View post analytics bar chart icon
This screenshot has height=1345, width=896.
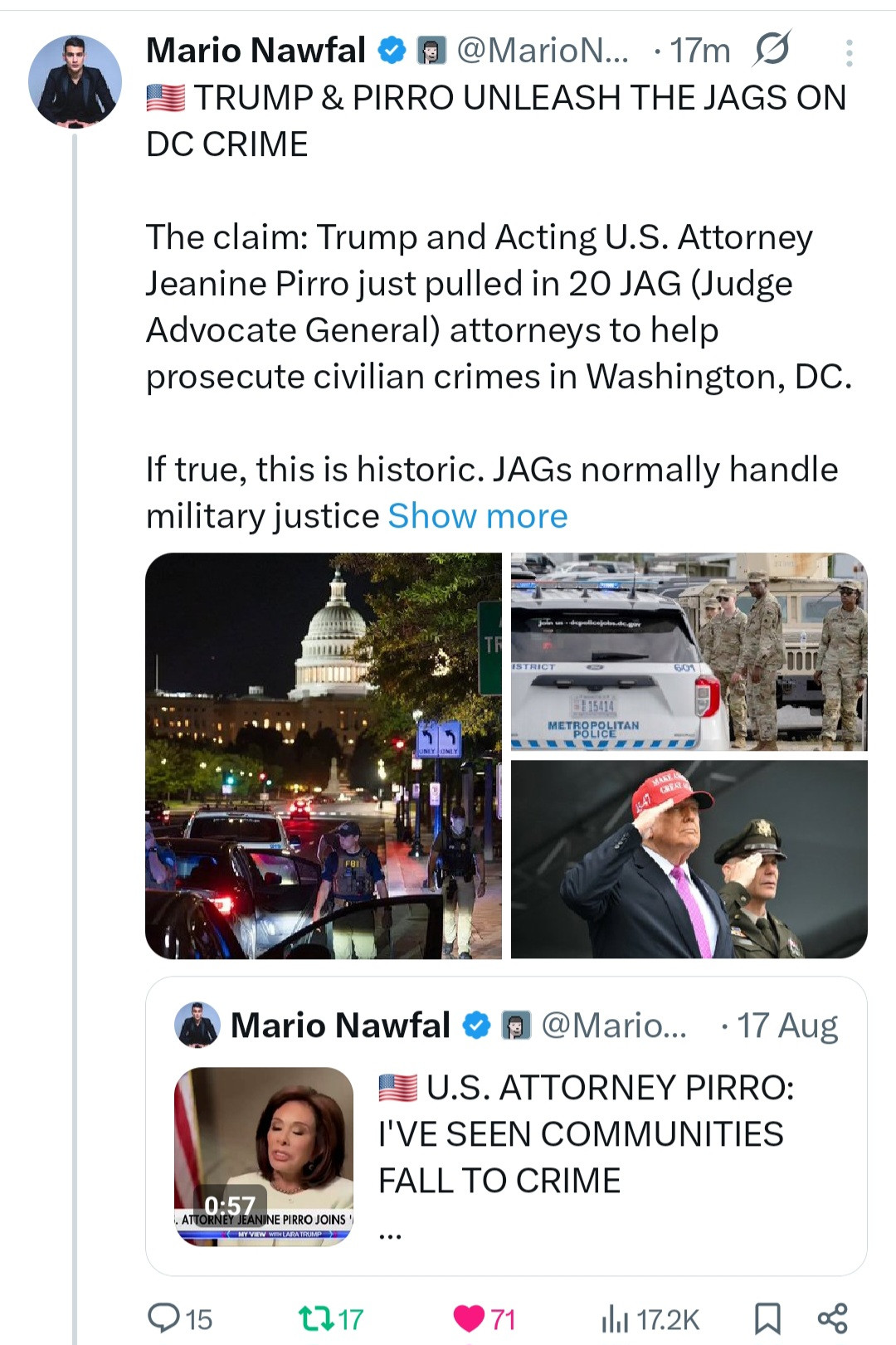coord(614,1318)
